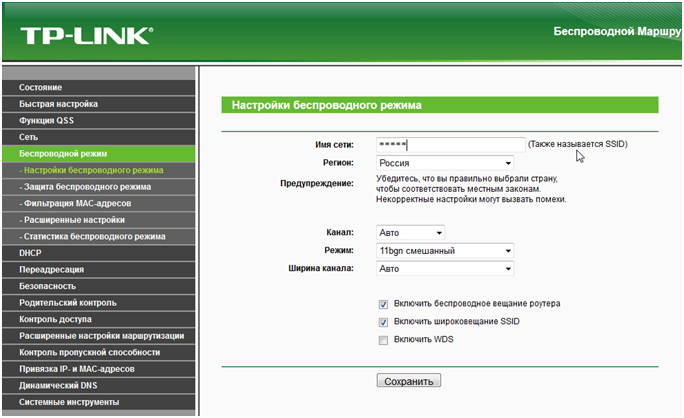Select Быстрая настройка in sidebar
Viewport: 684px width, 418px height.
tap(58, 104)
